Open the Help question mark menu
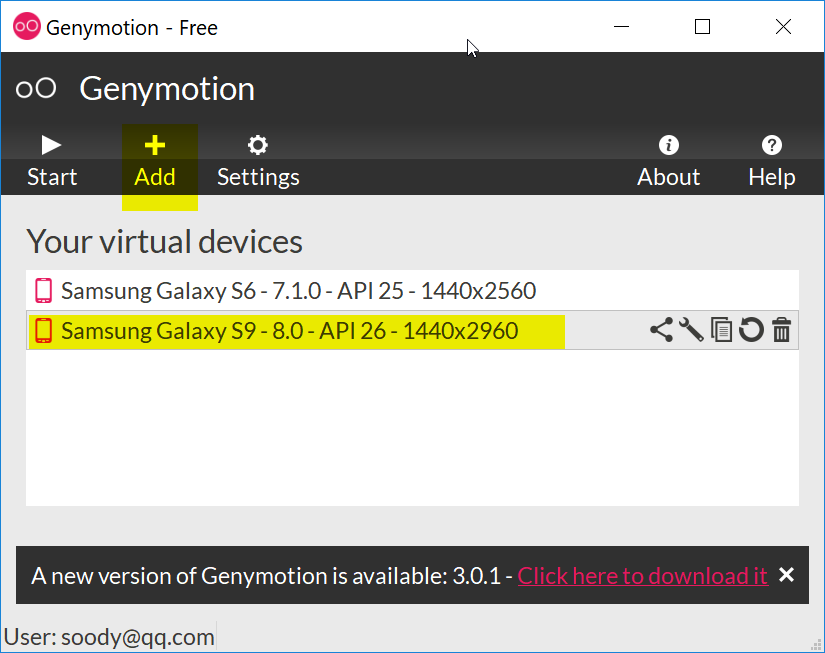 tap(771, 162)
